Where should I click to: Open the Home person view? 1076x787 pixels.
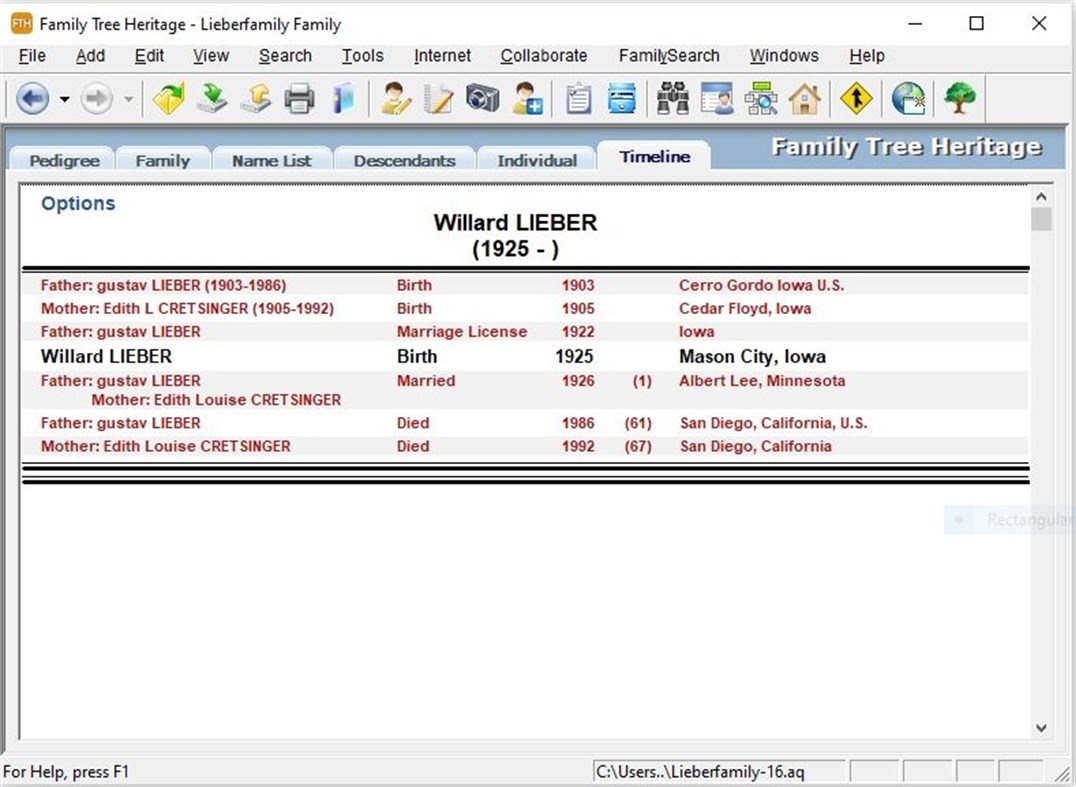pos(806,98)
